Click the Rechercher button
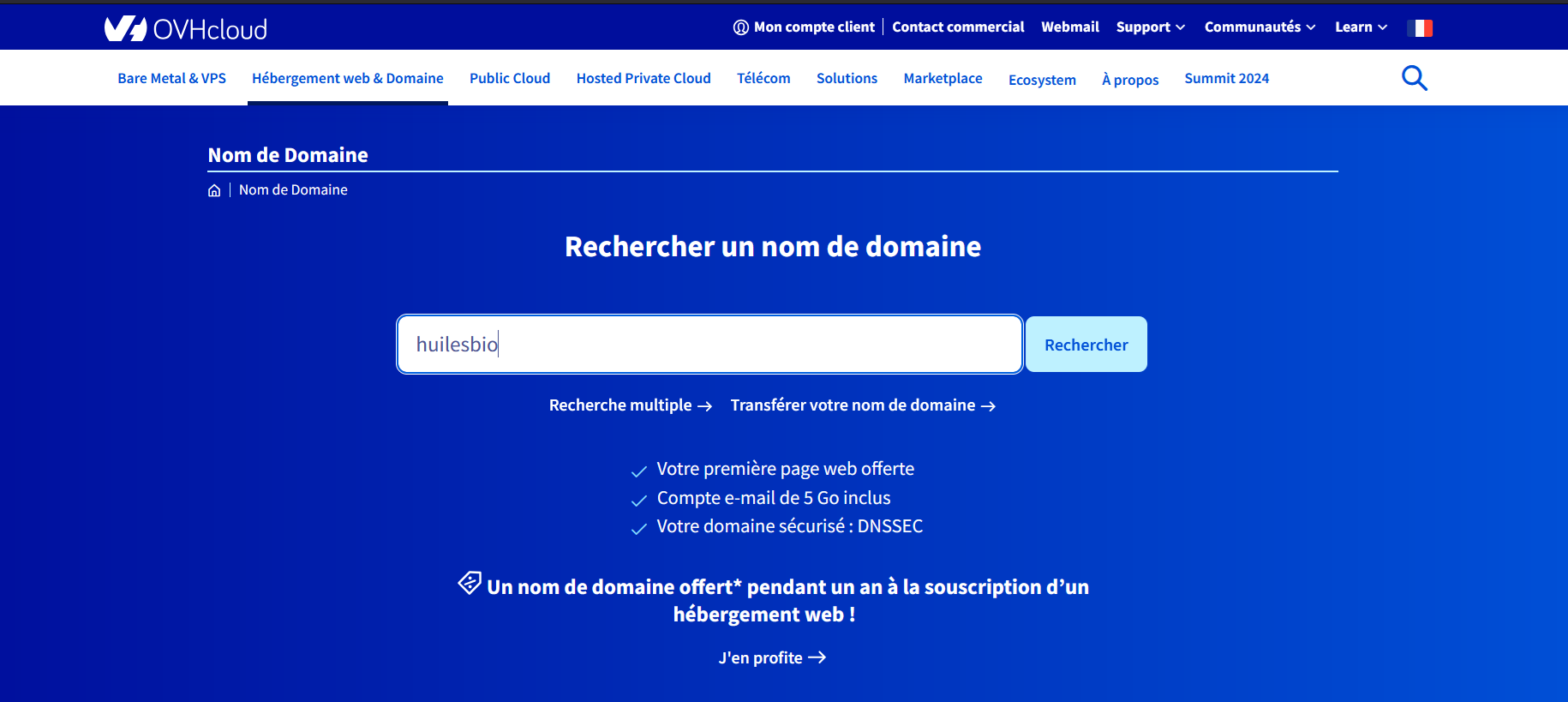Viewport: 1568px width, 702px height. point(1086,345)
